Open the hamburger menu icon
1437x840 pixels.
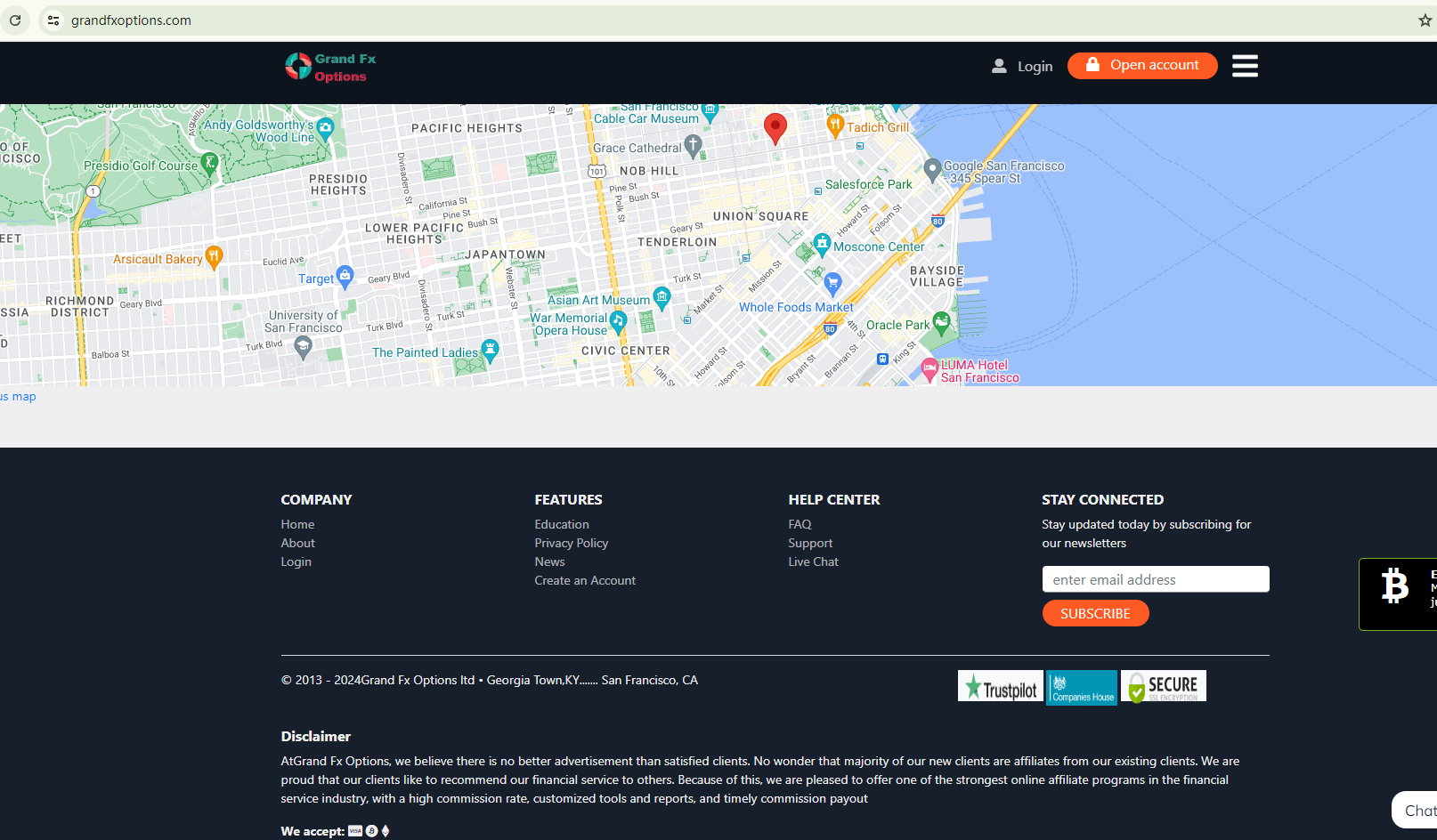point(1244,66)
